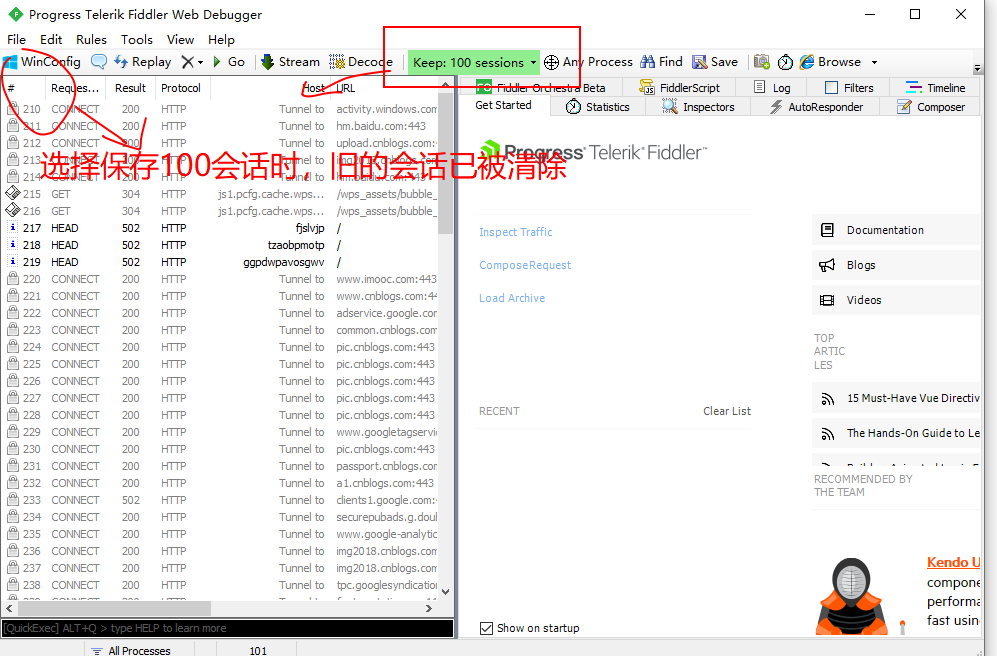Screen dimensions: 997x656
Task: Switch to the Get Started tab
Action: (x=504, y=106)
